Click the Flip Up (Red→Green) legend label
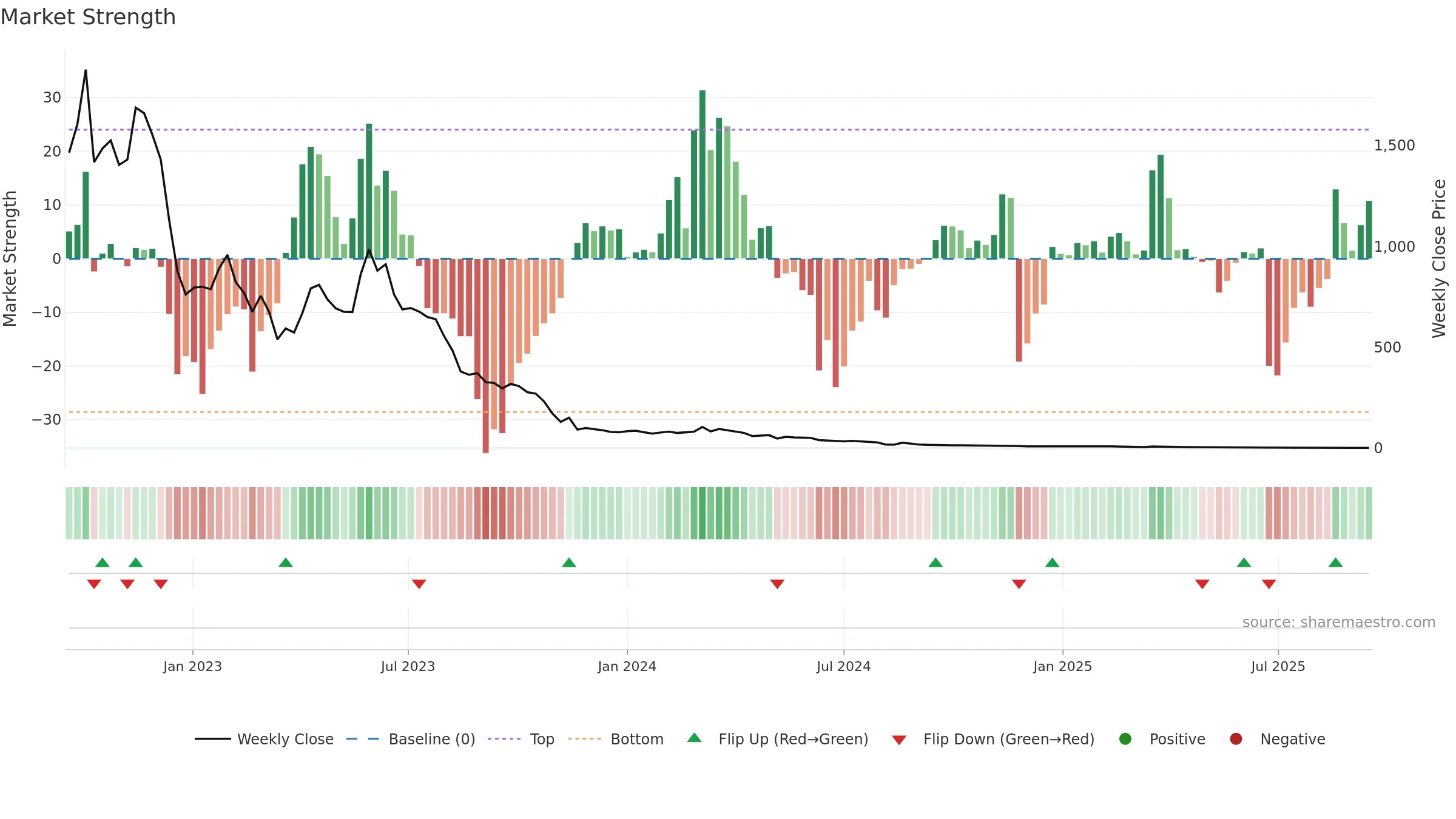 794,739
